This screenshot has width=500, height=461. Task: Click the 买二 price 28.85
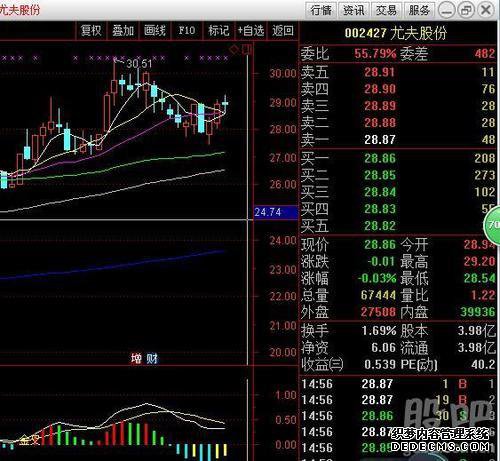pyautogui.click(x=379, y=175)
